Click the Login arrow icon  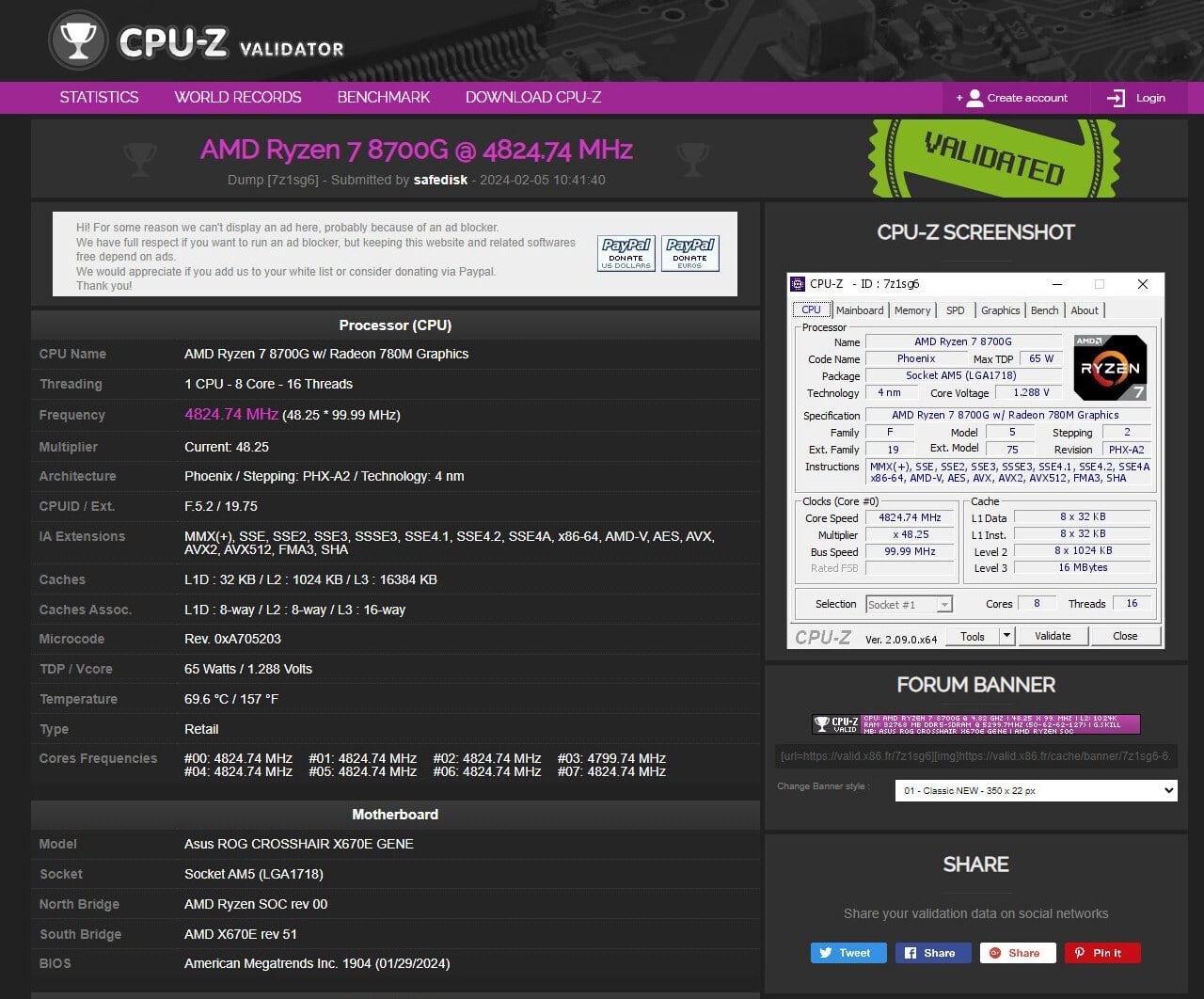pos(1116,98)
